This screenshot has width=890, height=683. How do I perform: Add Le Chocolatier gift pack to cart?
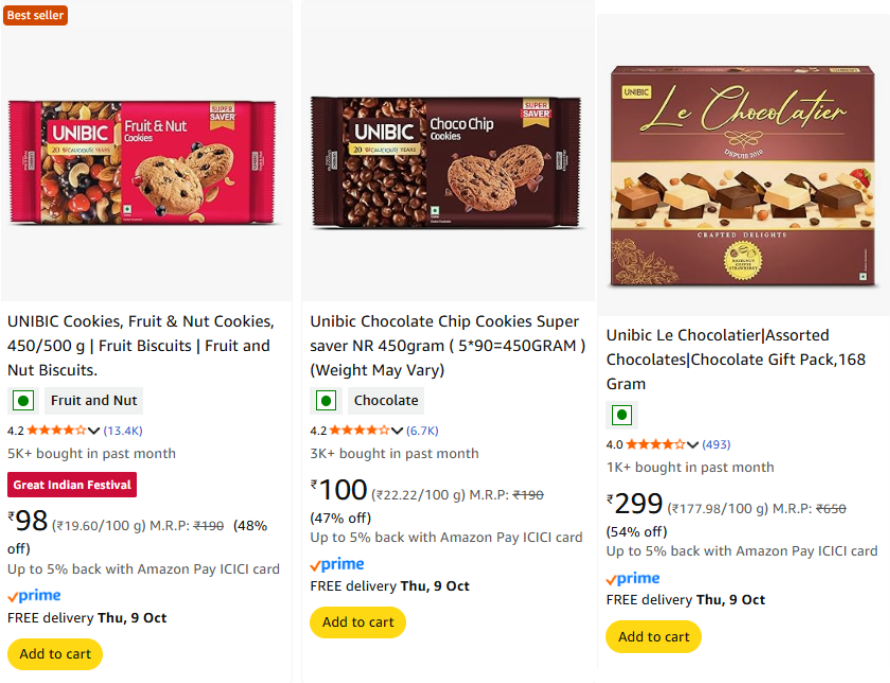pos(654,637)
